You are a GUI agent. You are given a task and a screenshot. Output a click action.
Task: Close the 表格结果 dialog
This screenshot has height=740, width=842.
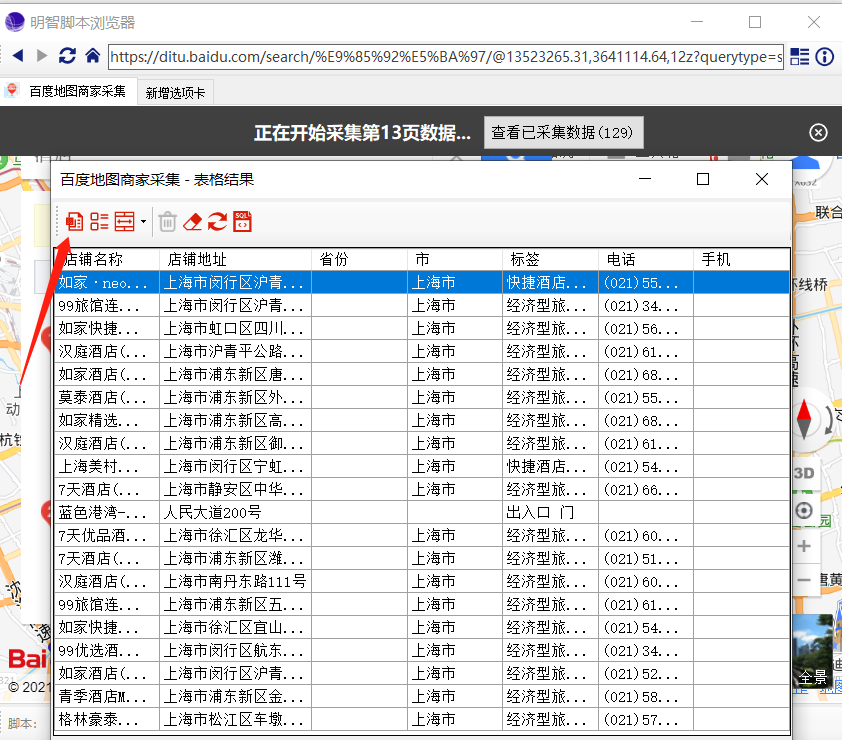pos(761,179)
